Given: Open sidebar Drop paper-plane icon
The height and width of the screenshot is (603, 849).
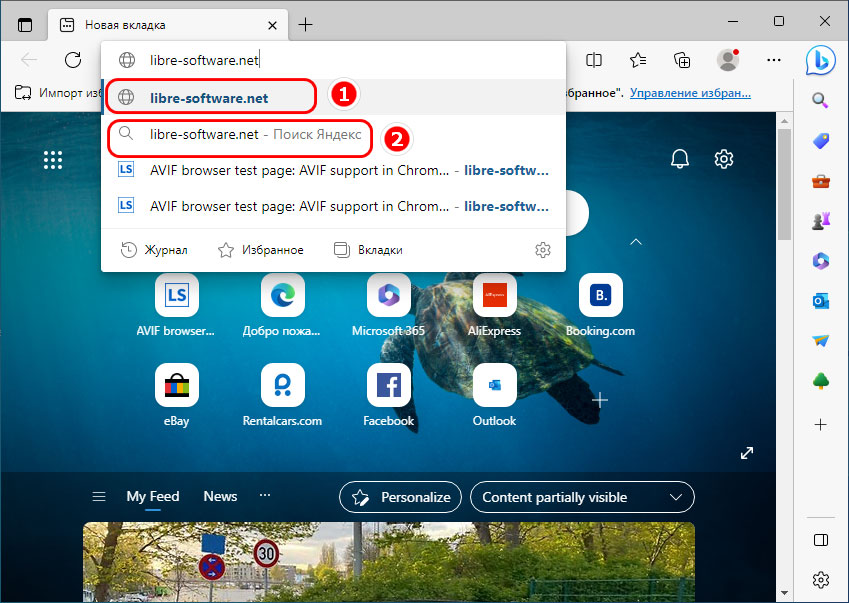Looking at the screenshot, I should (x=820, y=340).
